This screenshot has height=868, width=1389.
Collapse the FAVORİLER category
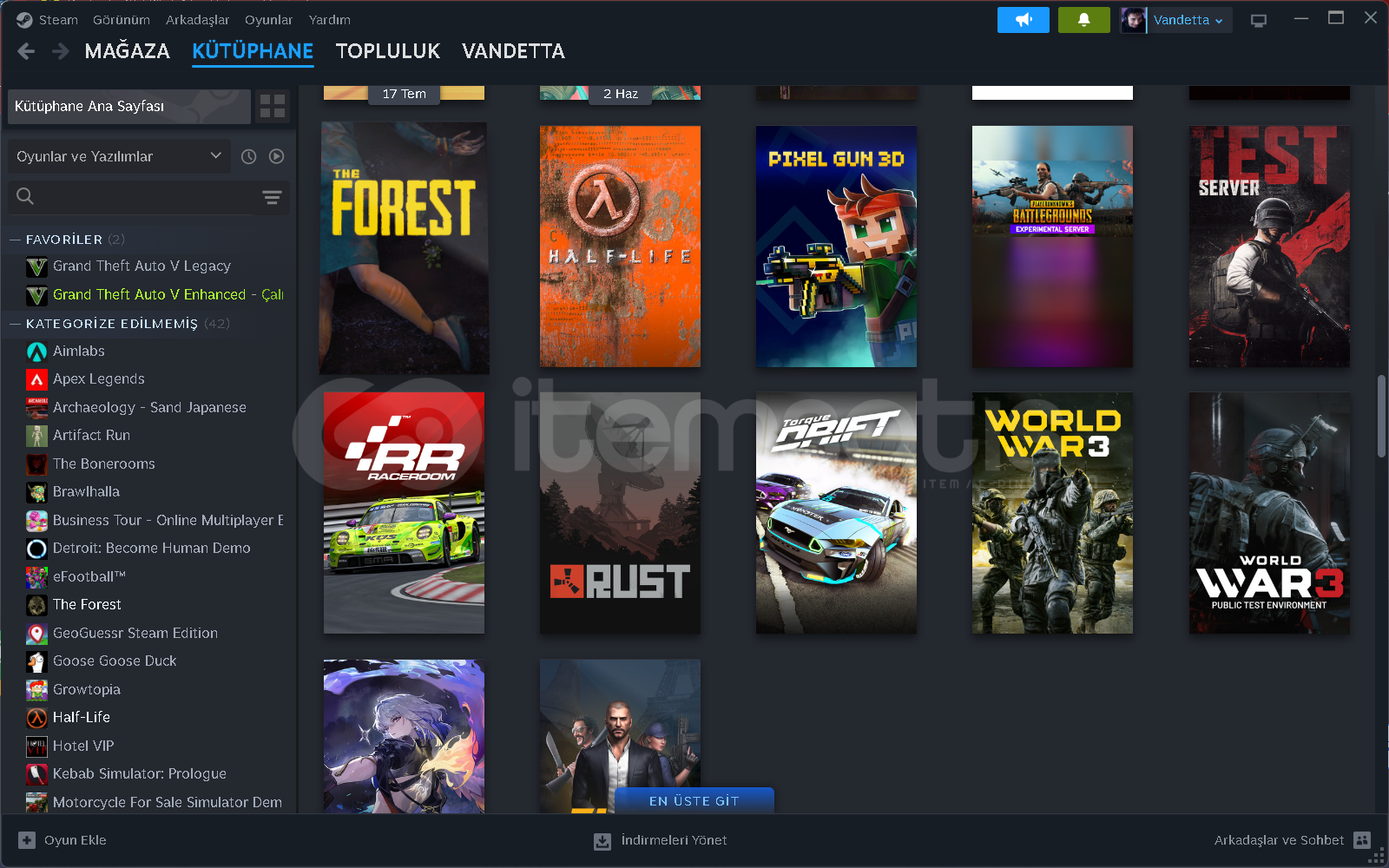pos(15,240)
